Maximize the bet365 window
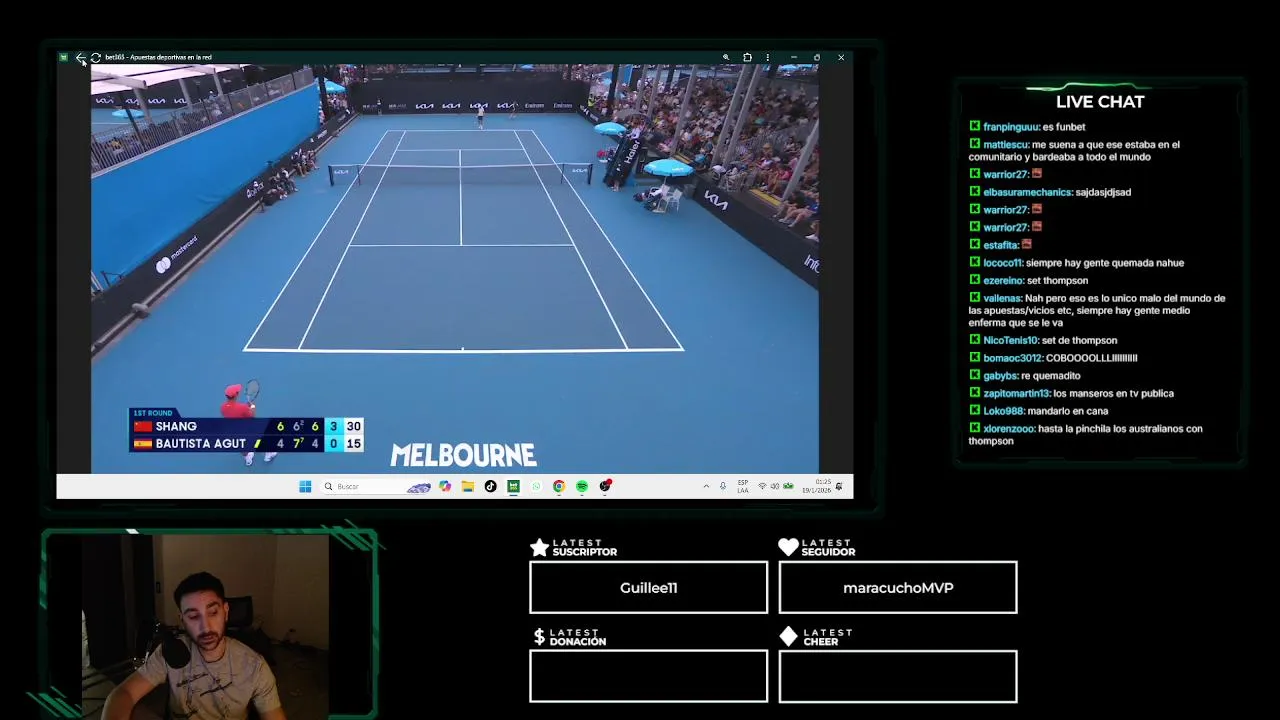The height and width of the screenshot is (720, 1280). [817, 58]
